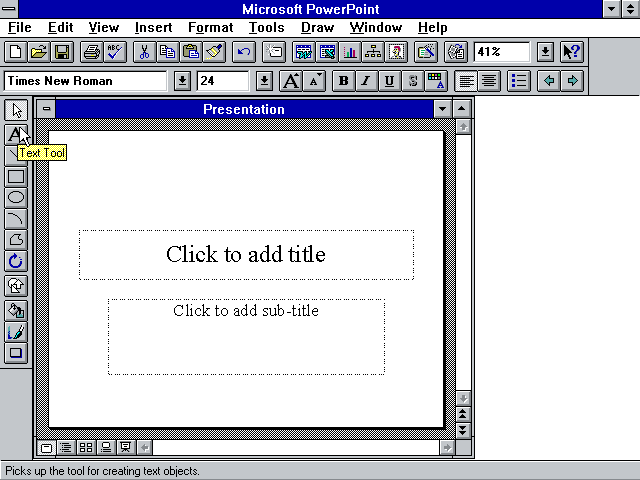Print with the printer icon
The image size is (640, 480).
(91, 52)
